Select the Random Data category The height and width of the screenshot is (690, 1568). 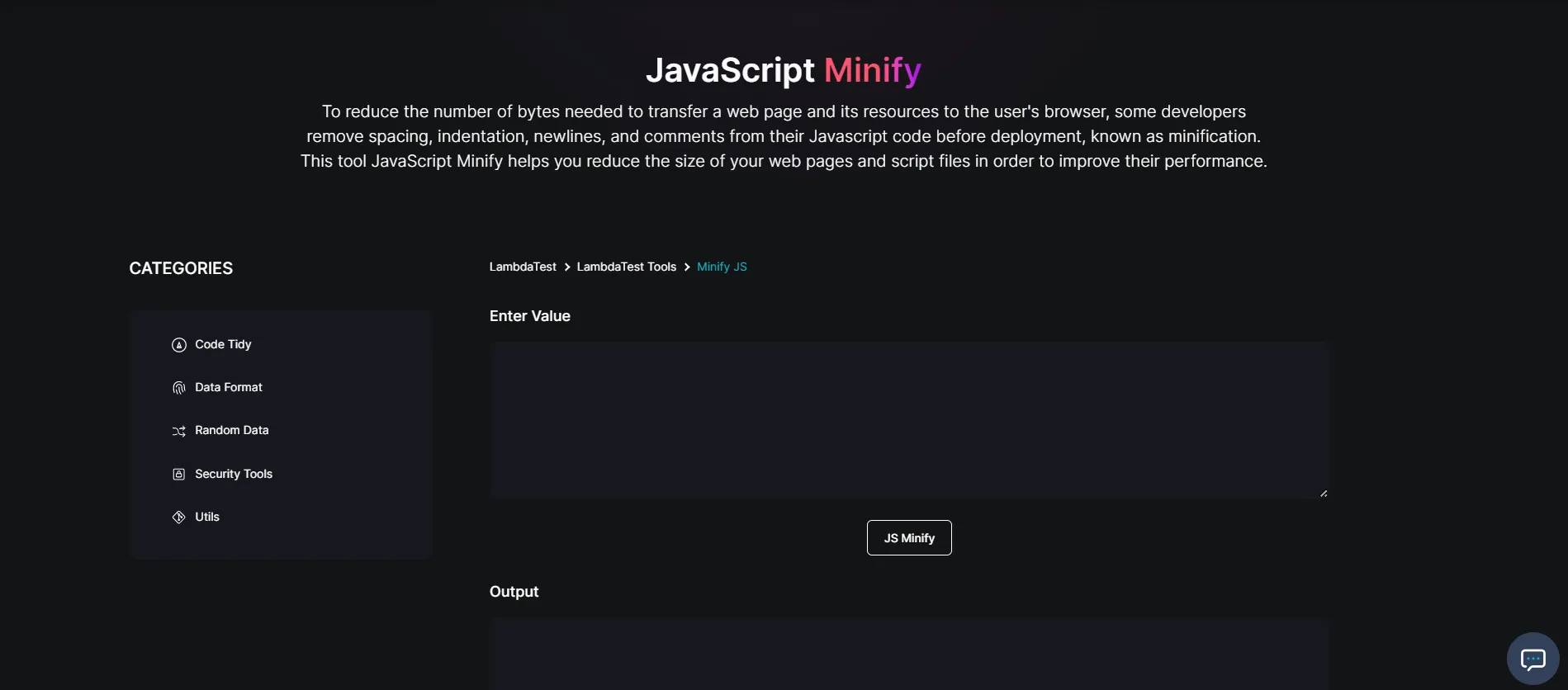[x=232, y=430]
